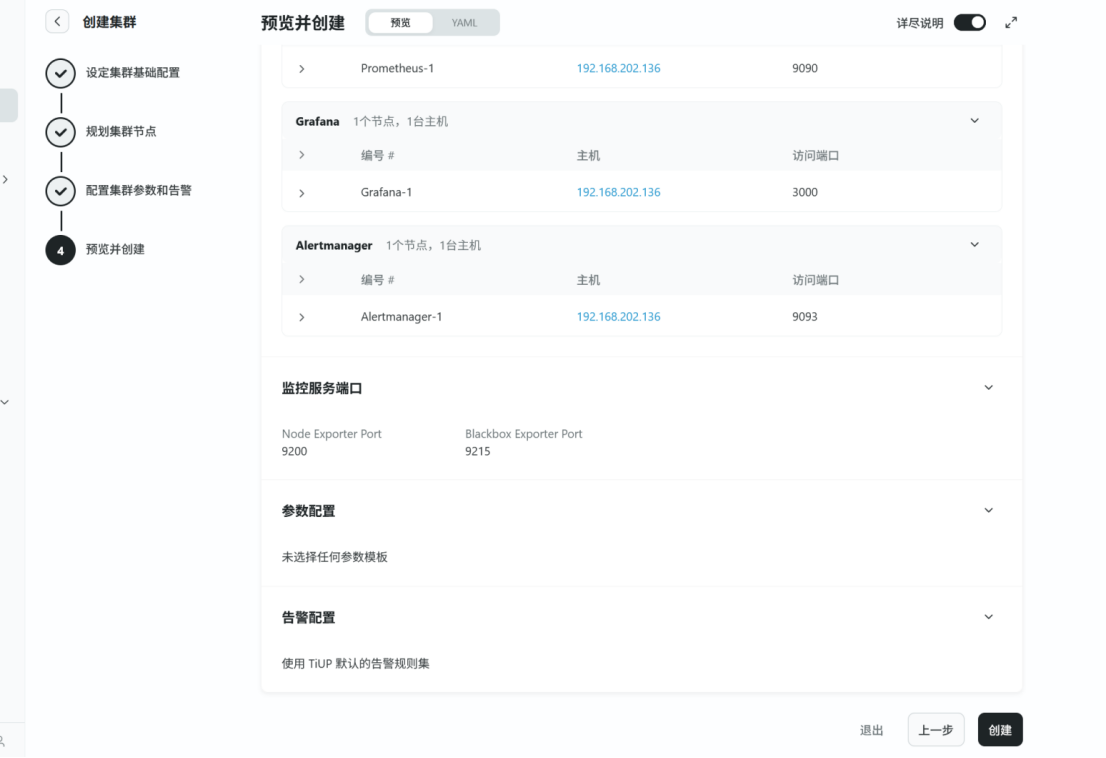This screenshot has width=1106, height=758.
Task: Expand the Alertmanager-1 row details
Action: click(x=302, y=317)
